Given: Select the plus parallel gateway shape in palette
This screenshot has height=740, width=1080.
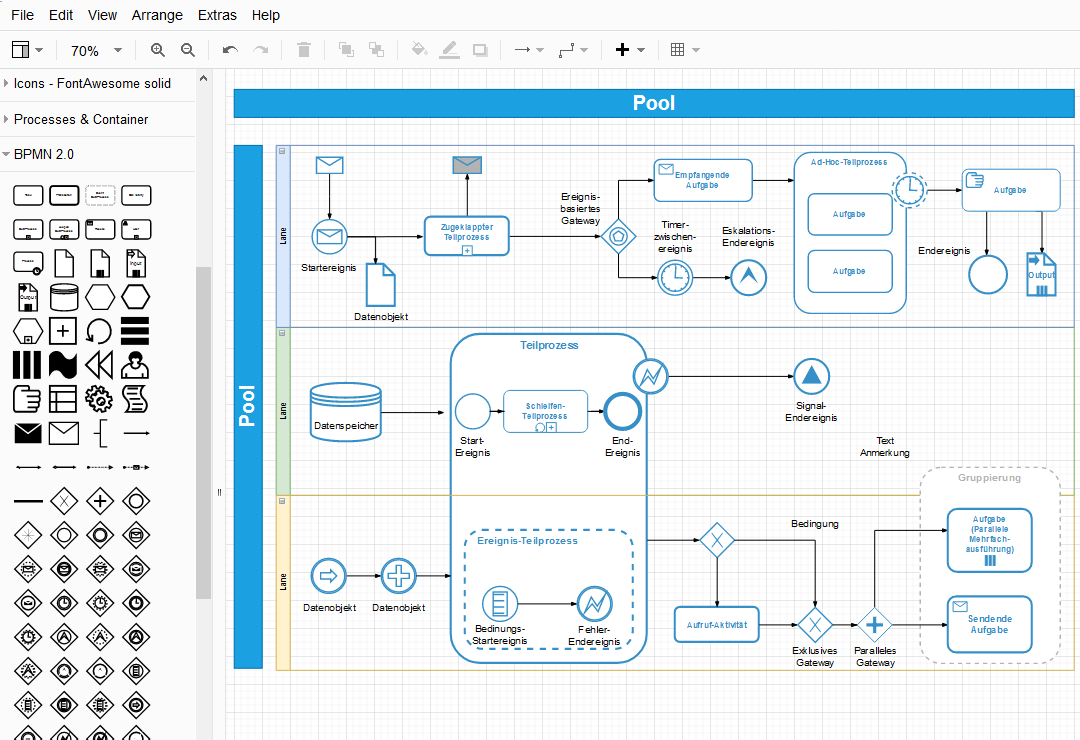Looking at the screenshot, I should pos(99,501).
